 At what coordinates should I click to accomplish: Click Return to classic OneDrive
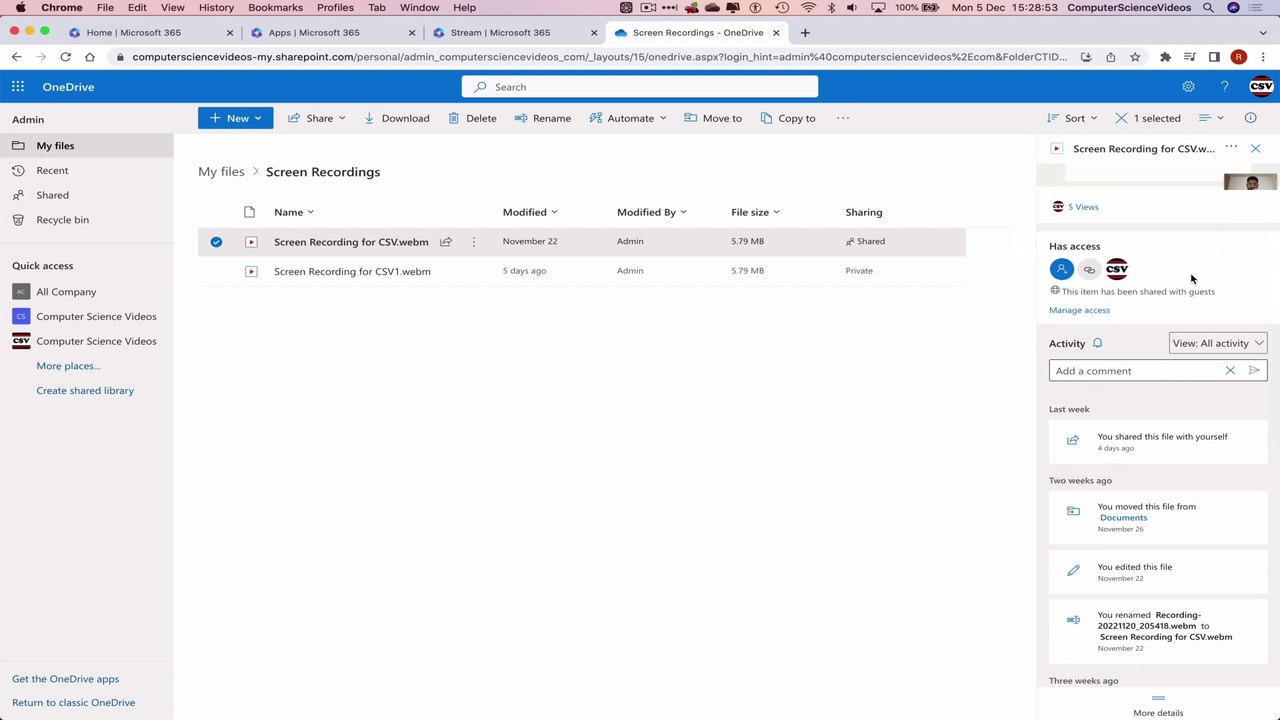[73, 703]
